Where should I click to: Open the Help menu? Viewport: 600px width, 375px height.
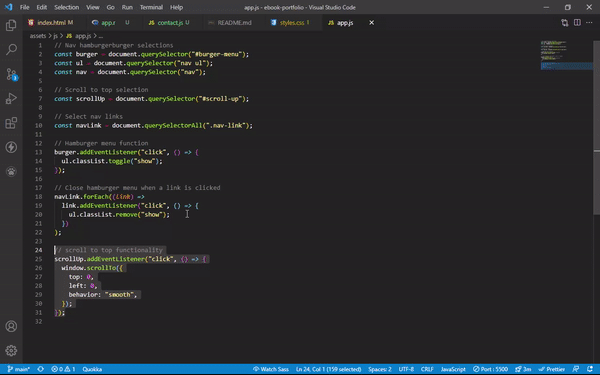click(176, 7)
